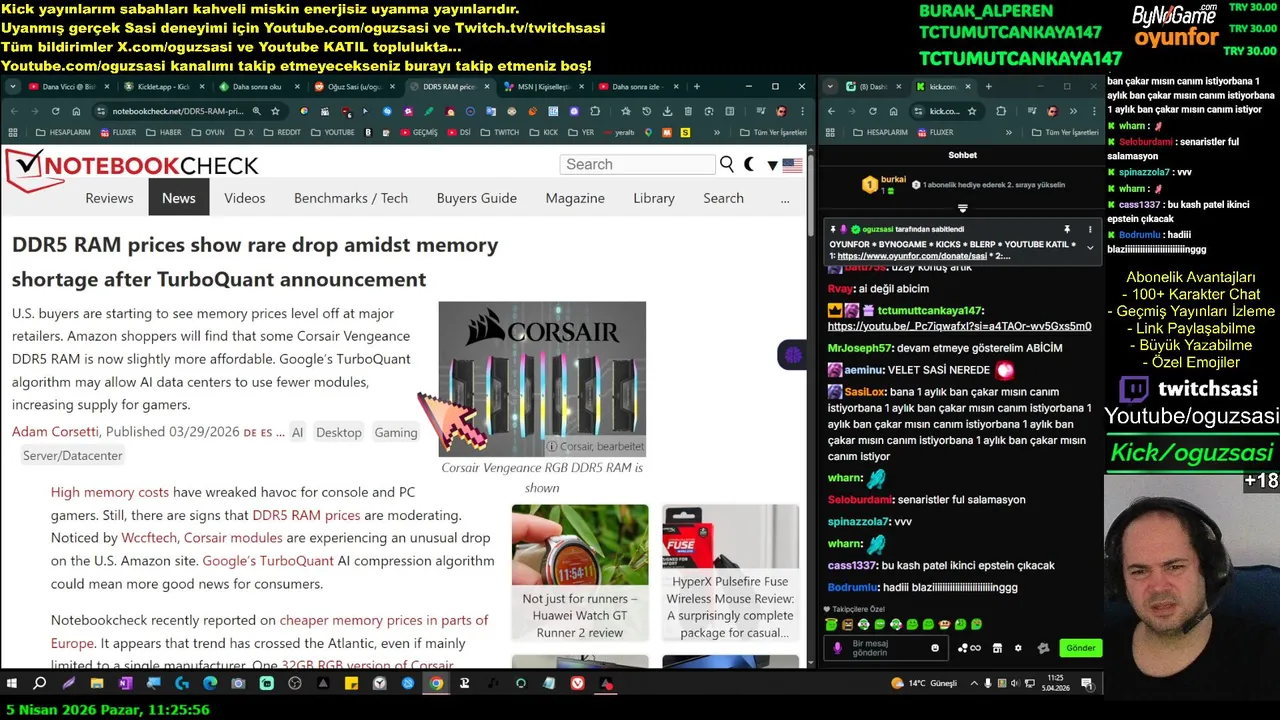Follow the DDR5 RAM prices link
Image resolution: width=1280 pixels, height=720 pixels.
tap(306, 515)
